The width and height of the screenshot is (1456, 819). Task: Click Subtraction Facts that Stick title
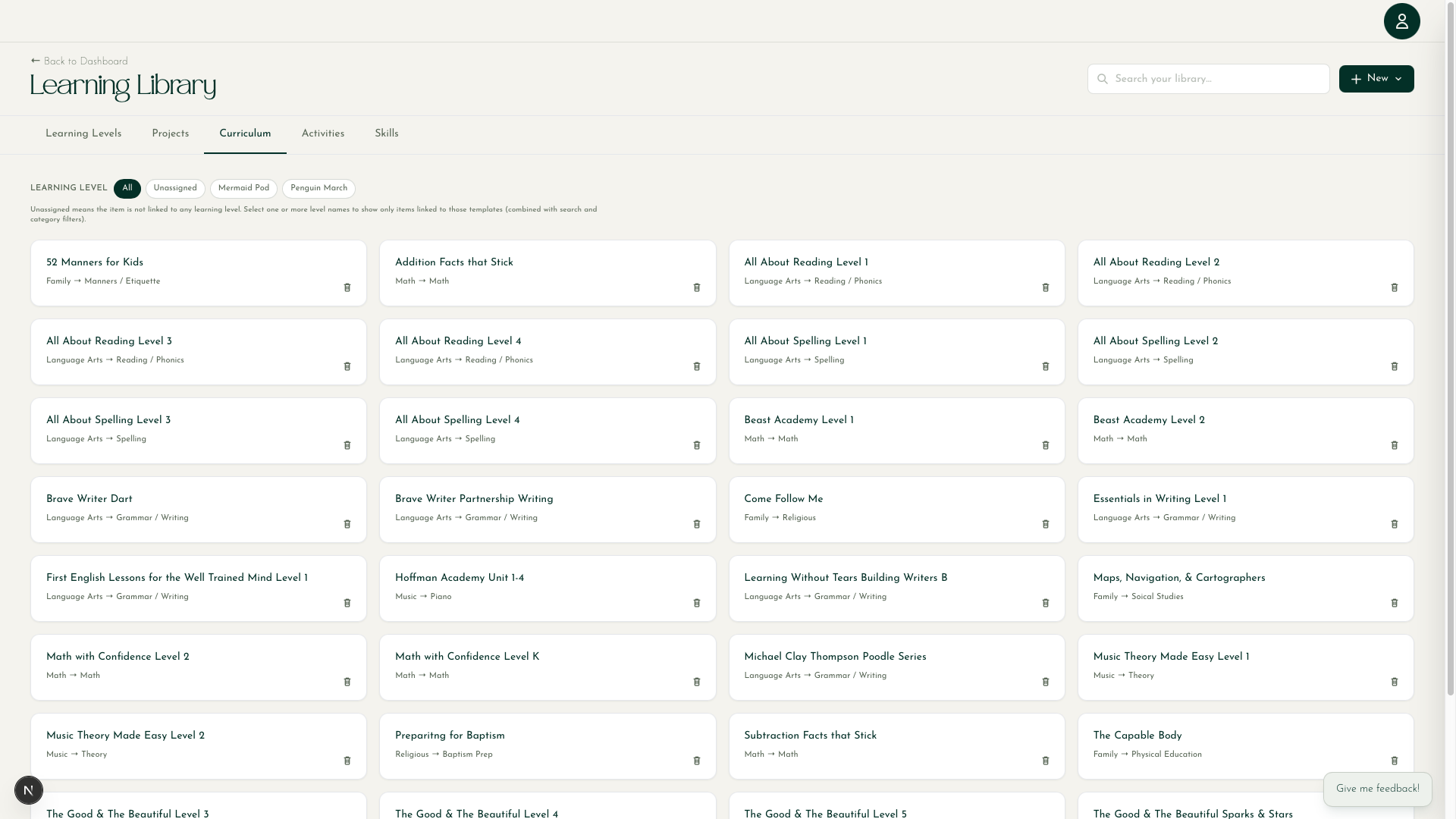[810, 736]
